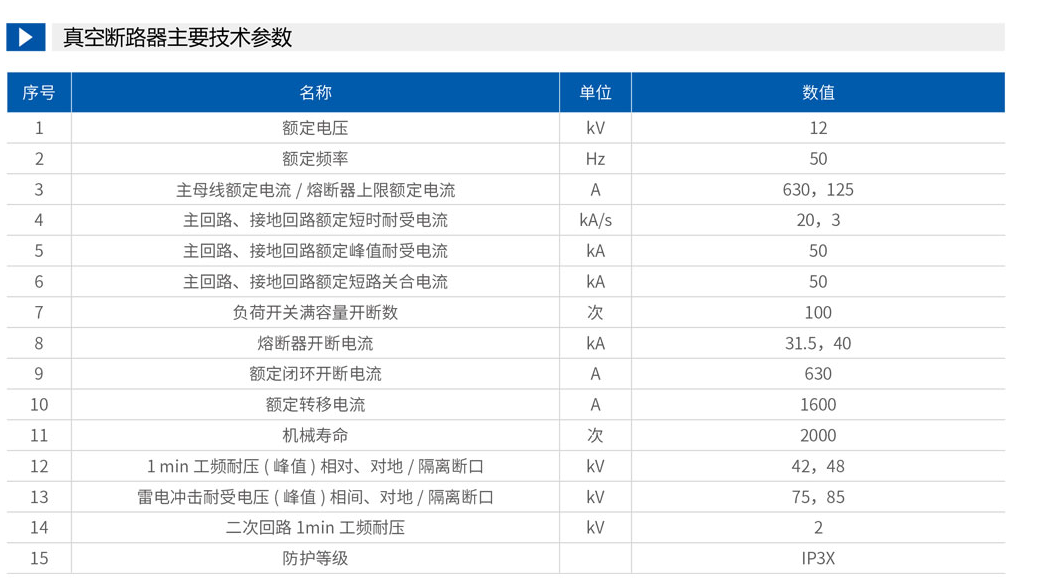This screenshot has width=1037, height=581.
Task: Click the IP3X value cell
Action: pos(818,559)
